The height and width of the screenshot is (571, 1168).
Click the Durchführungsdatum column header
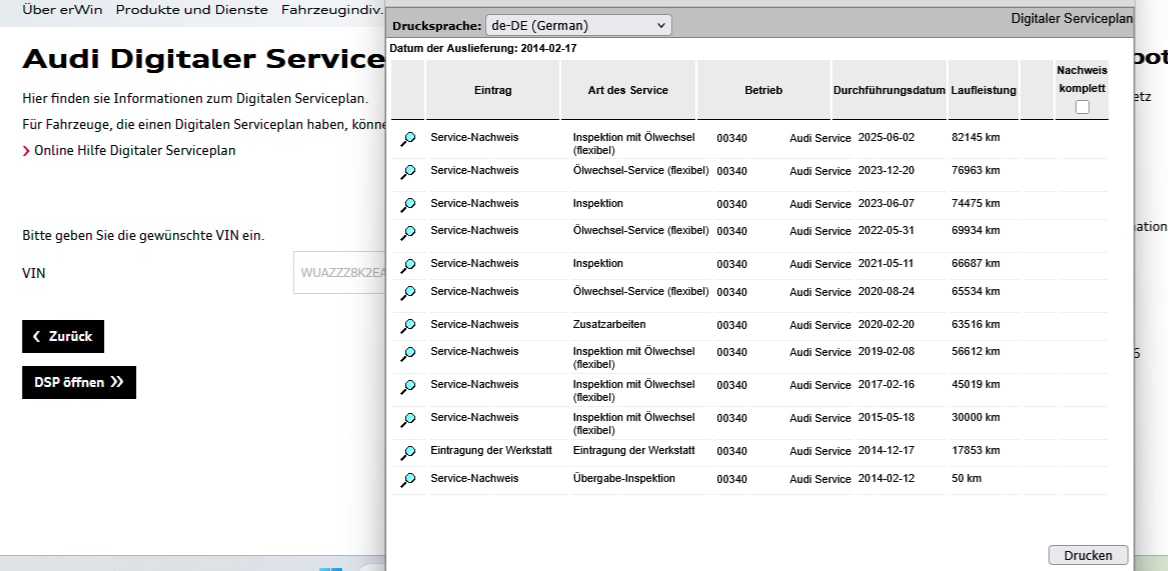point(889,90)
